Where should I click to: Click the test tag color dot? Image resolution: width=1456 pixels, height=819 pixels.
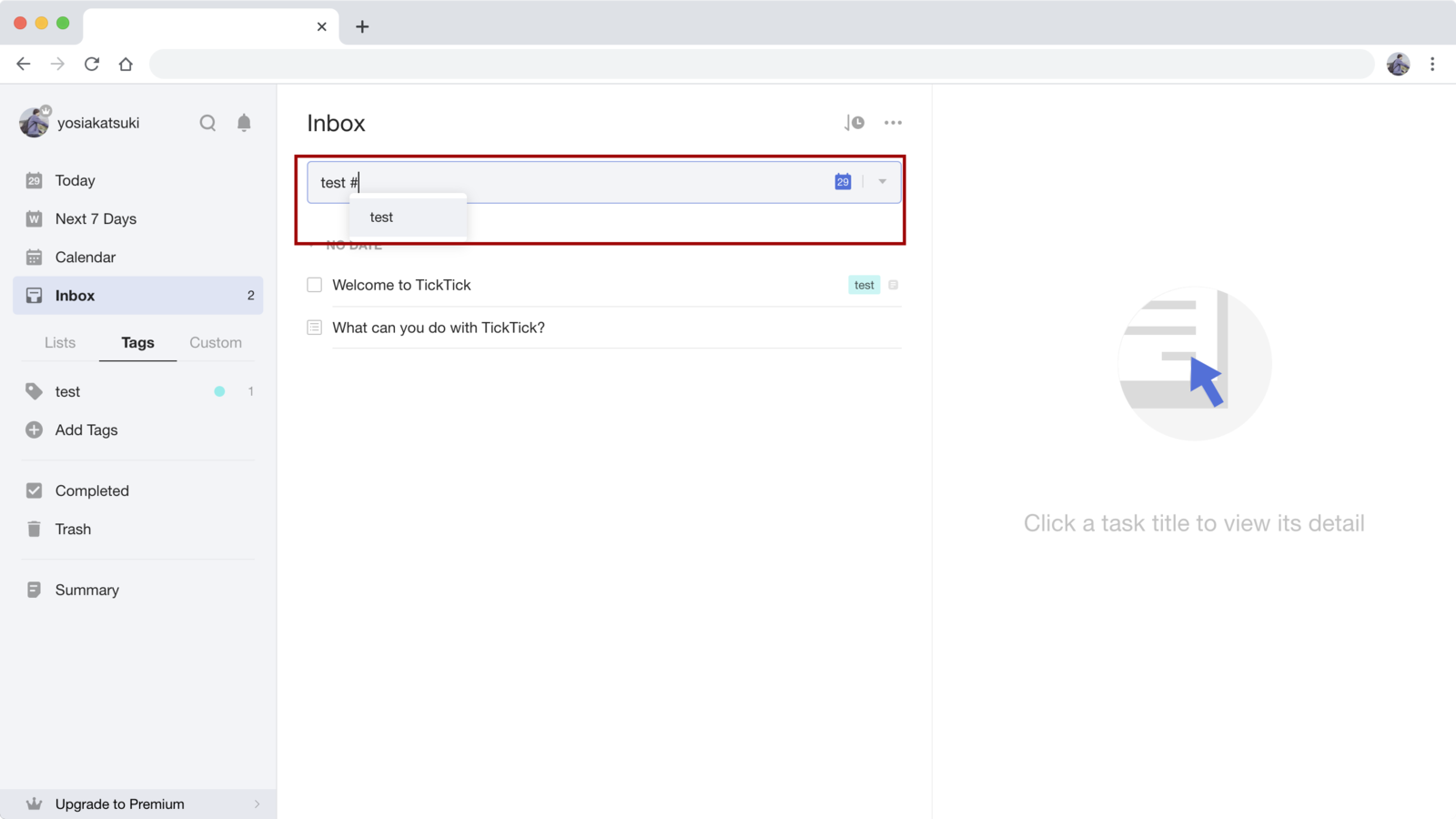pos(219,391)
